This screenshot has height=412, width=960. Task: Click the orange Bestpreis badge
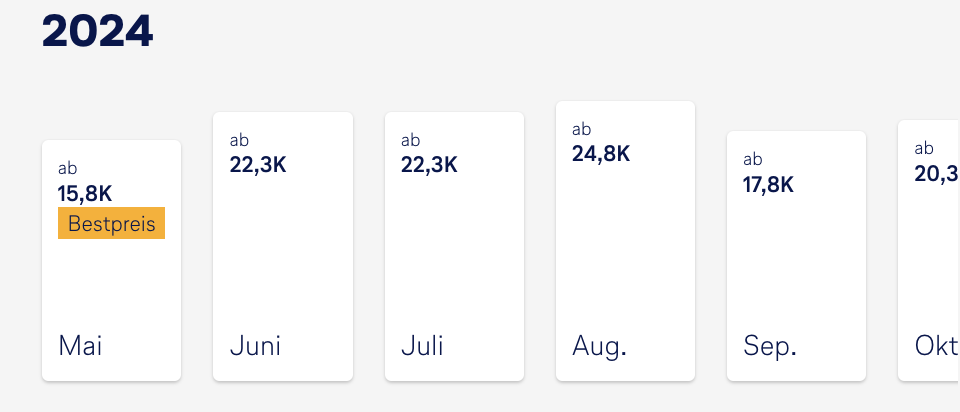pos(111,224)
